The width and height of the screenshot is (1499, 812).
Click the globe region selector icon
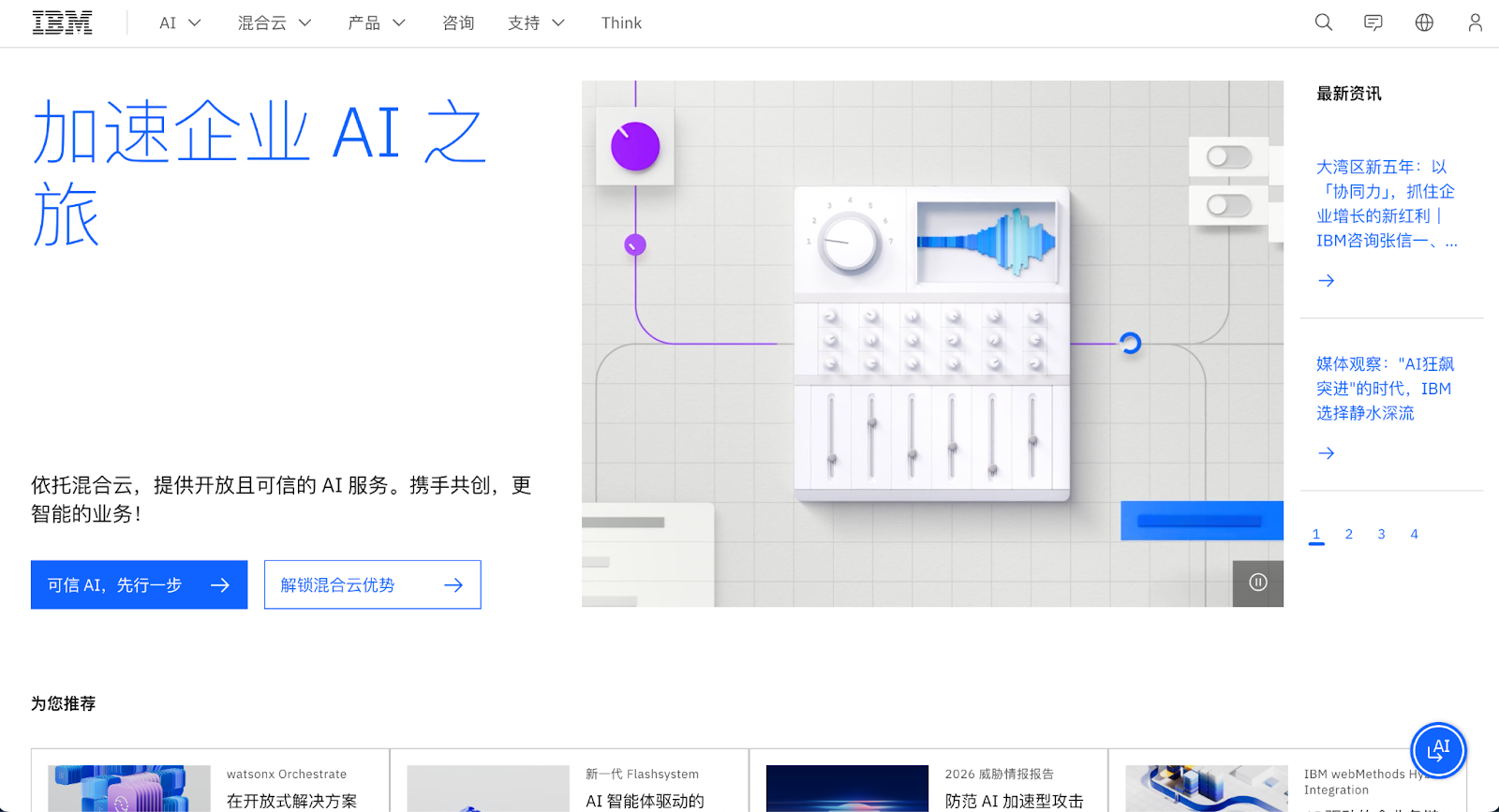(x=1424, y=22)
